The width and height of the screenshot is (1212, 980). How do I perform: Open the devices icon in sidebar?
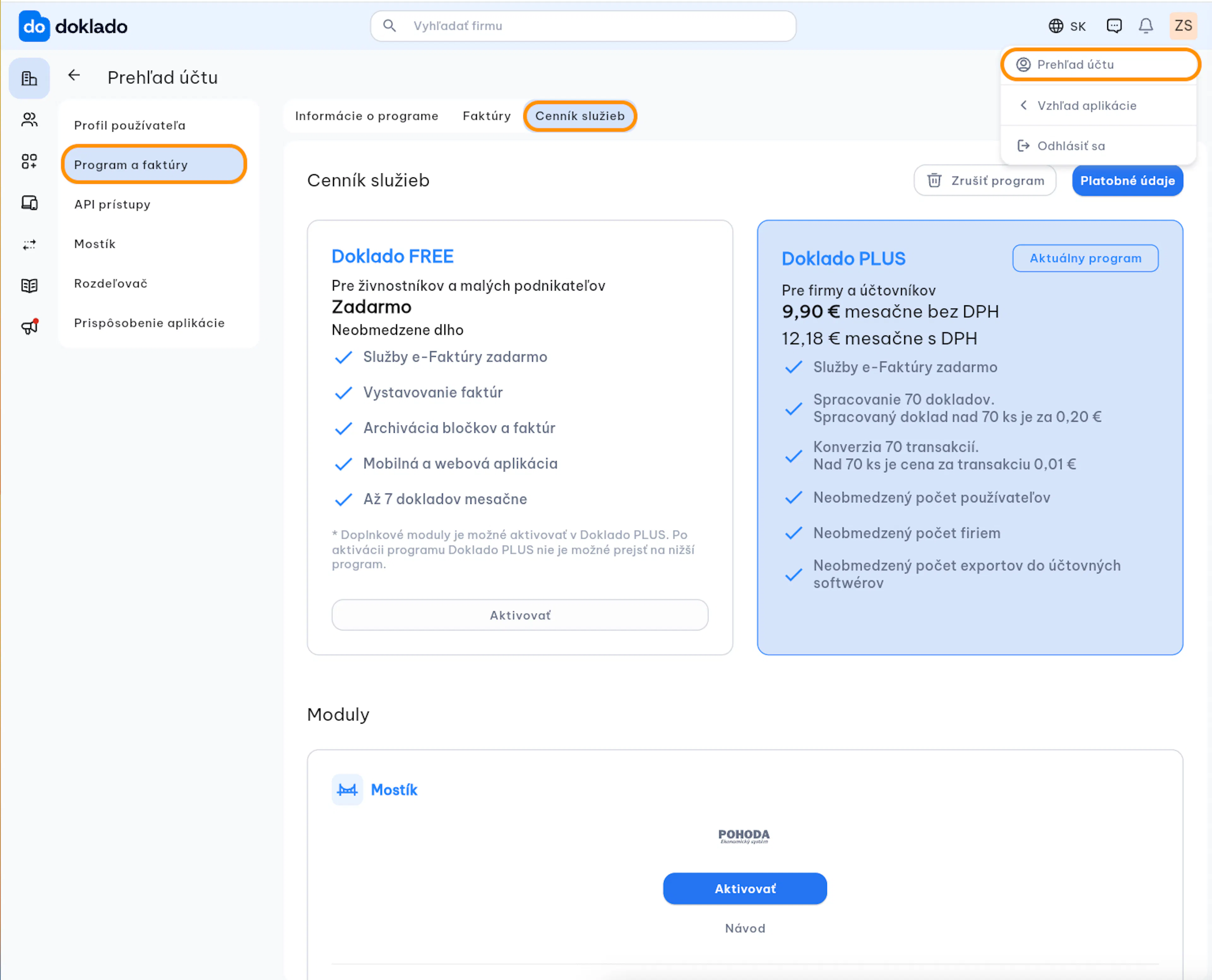click(29, 203)
